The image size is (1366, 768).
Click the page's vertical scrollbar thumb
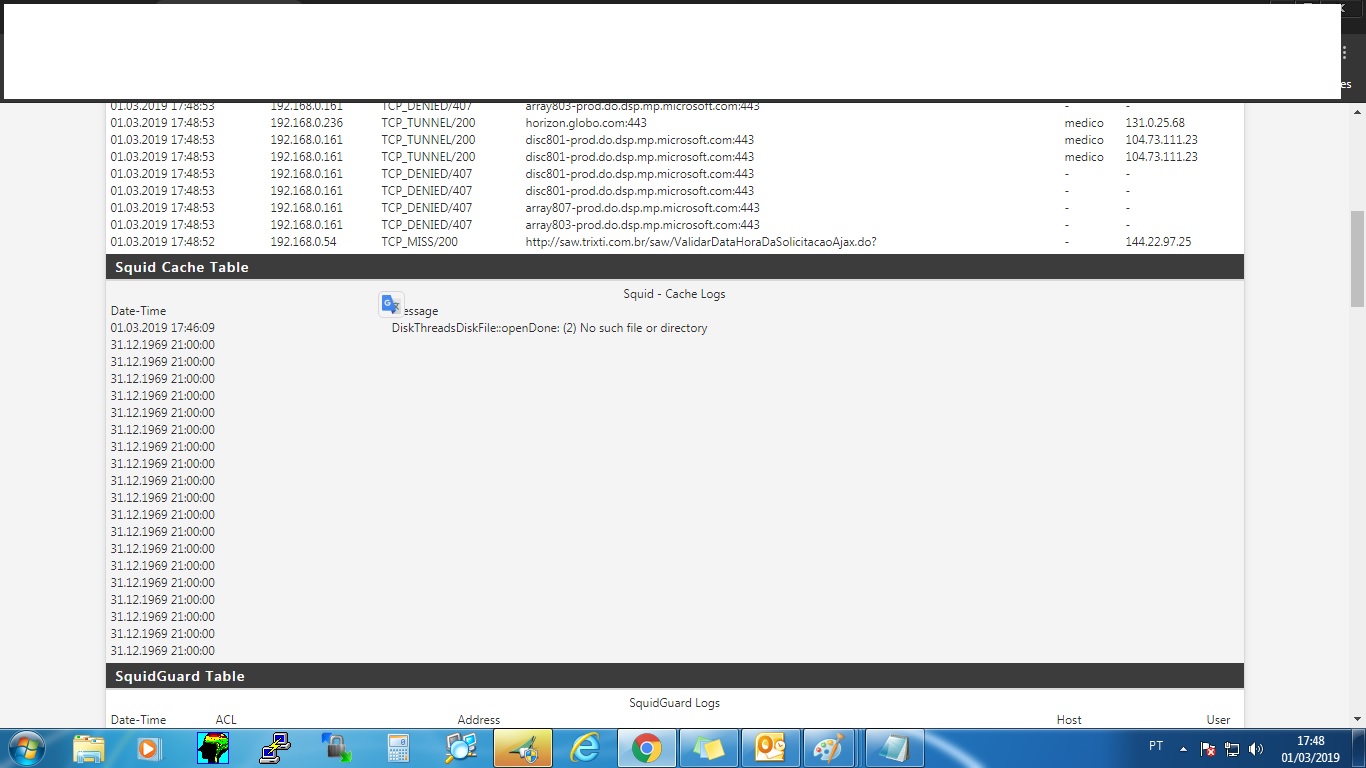(x=1357, y=258)
